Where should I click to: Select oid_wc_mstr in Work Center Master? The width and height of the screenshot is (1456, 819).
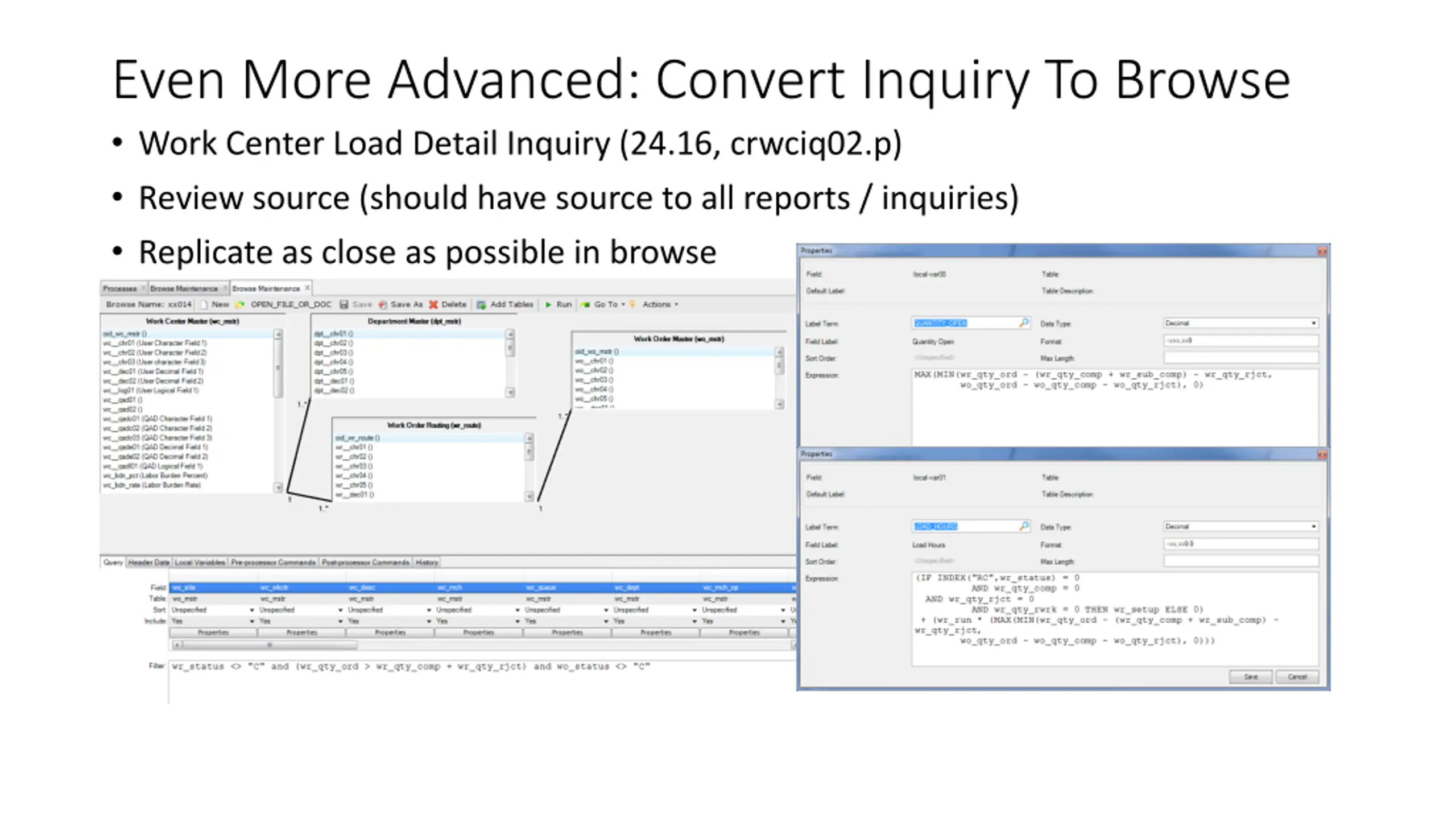pos(188,334)
